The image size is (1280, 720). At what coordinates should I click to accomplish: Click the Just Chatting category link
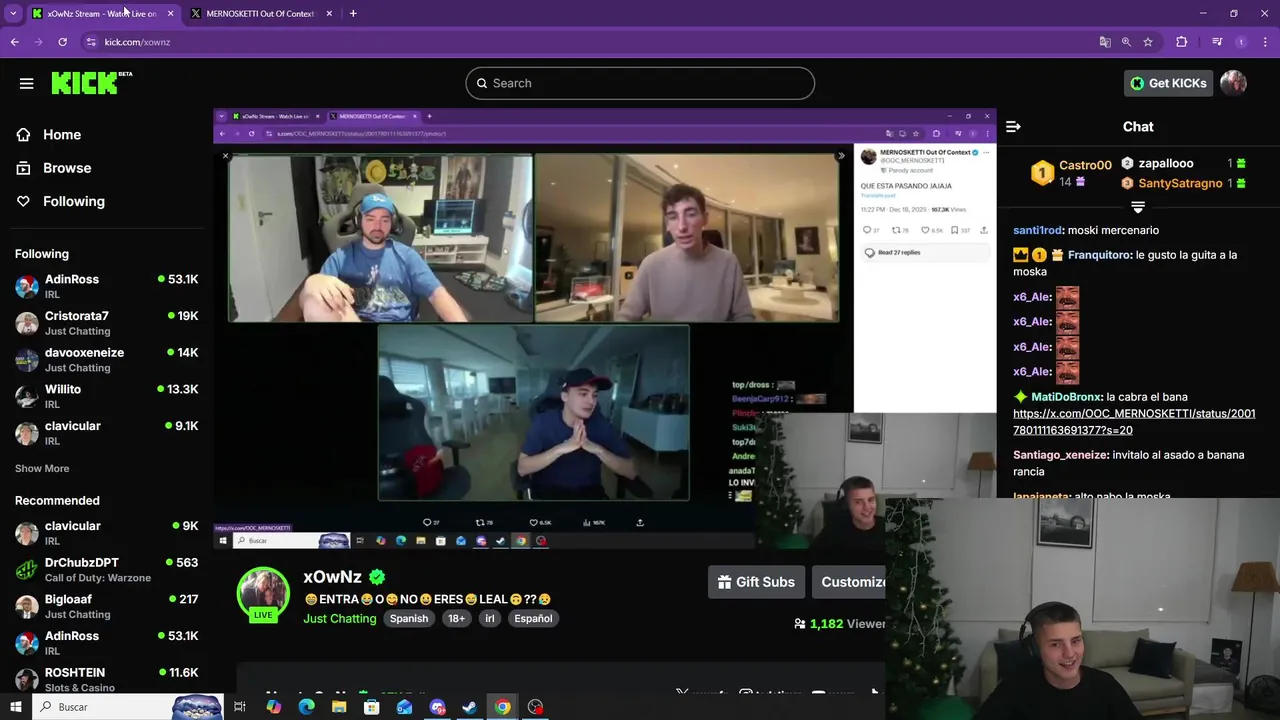[340, 618]
